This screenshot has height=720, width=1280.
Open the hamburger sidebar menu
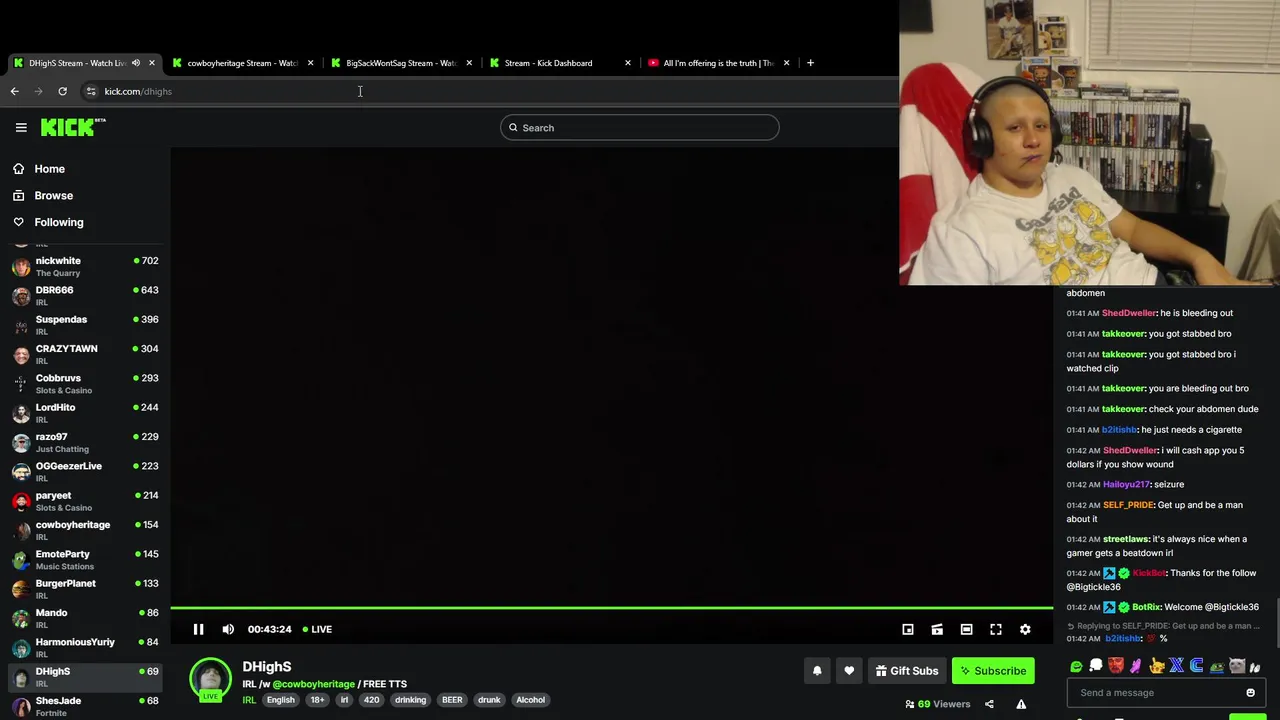click(x=21, y=127)
